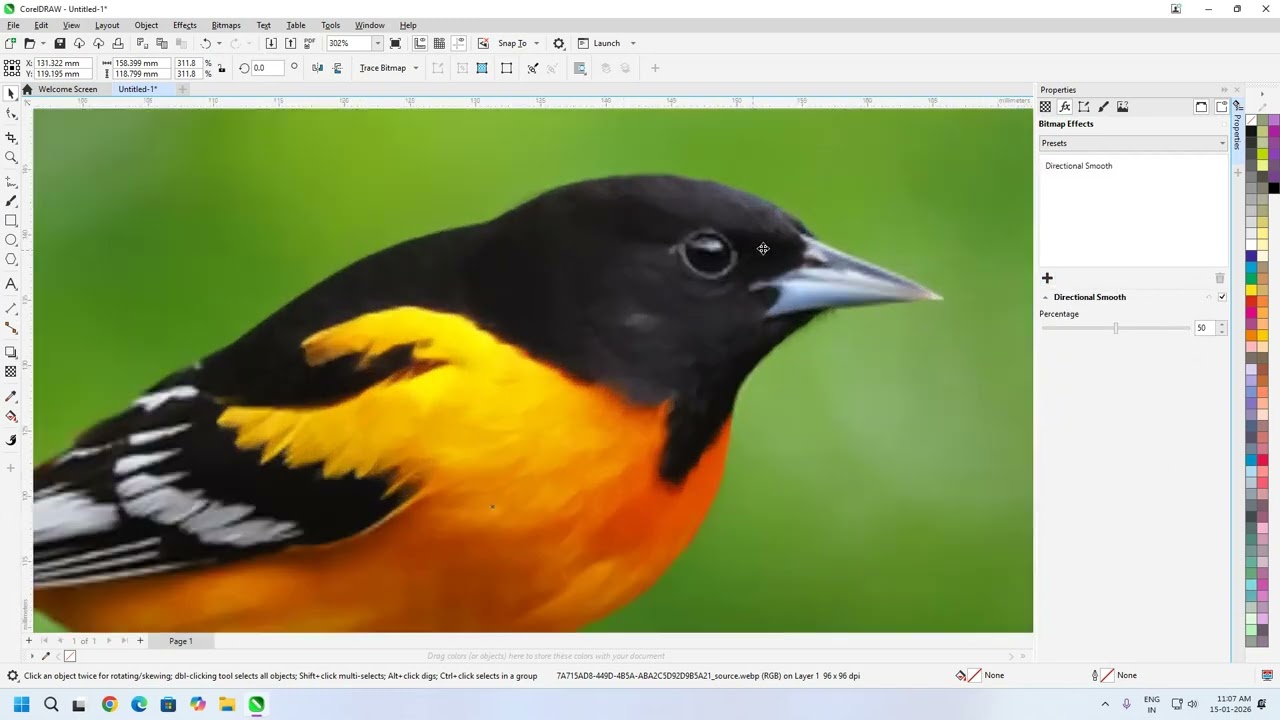The image size is (1280, 720).
Task: Click the Print icon in toolbar
Action: [118, 43]
